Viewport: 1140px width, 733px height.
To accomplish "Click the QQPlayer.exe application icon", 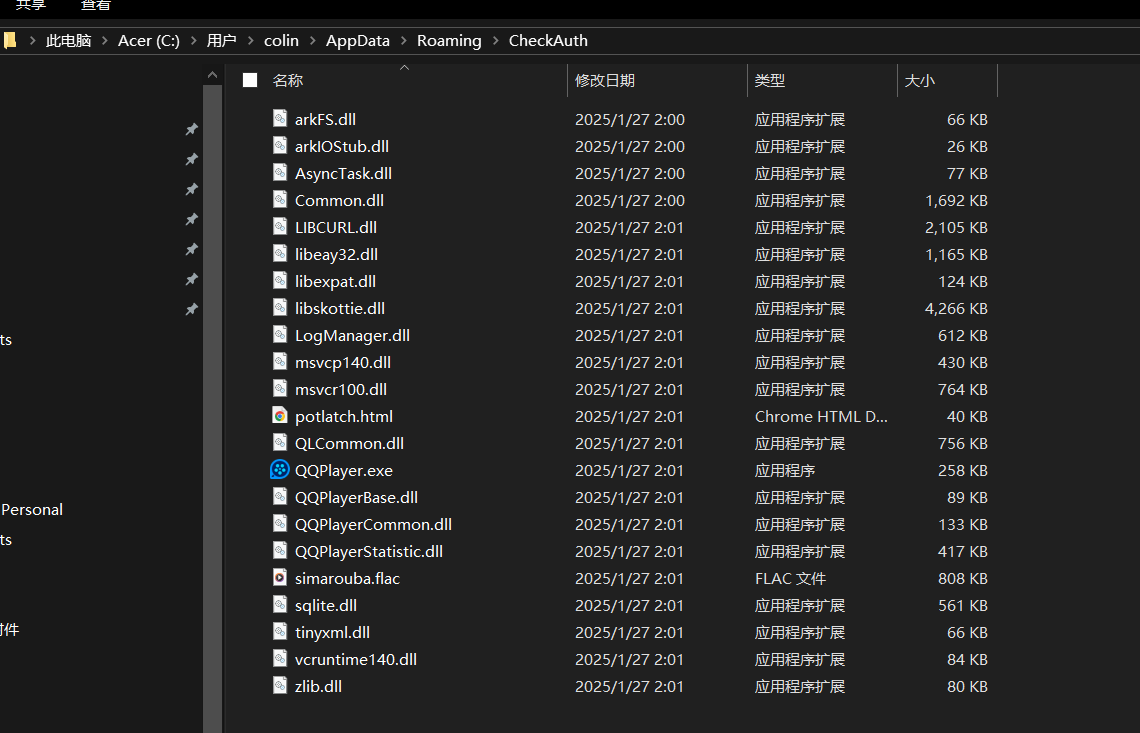I will tap(280, 470).
